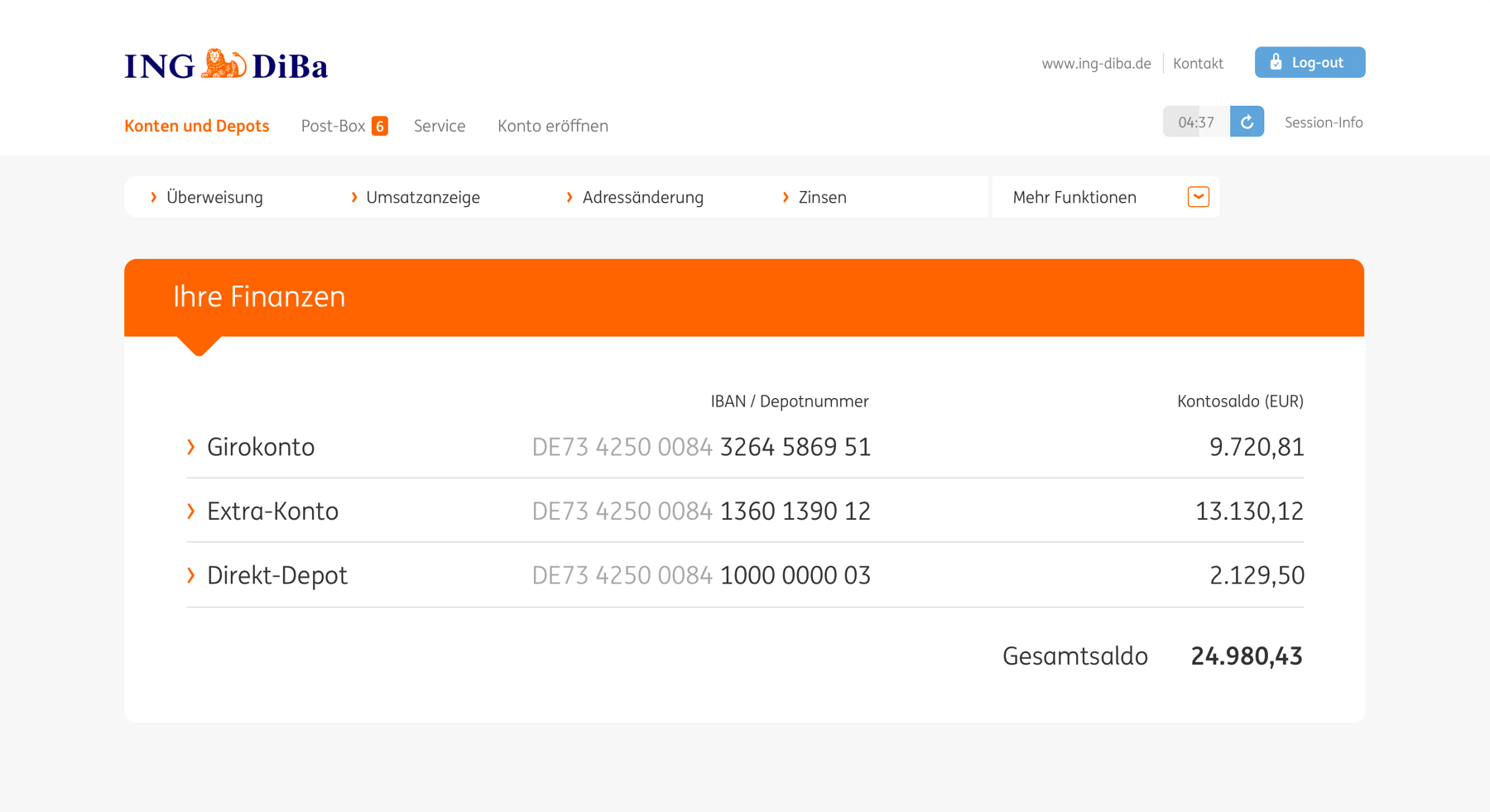This screenshot has width=1490, height=812.
Task: Select the Girokonto IBAN number
Action: [701, 447]
